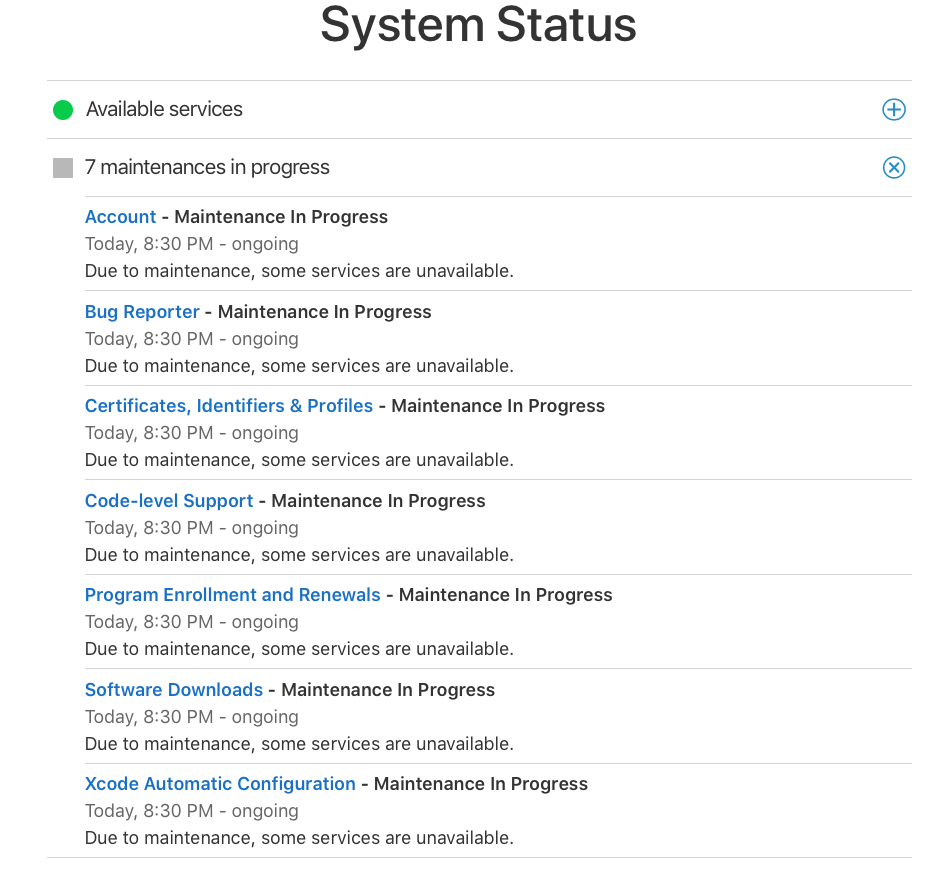Select the System Status heading
Viewport: 931px width, 874px height.
(478, 25)
